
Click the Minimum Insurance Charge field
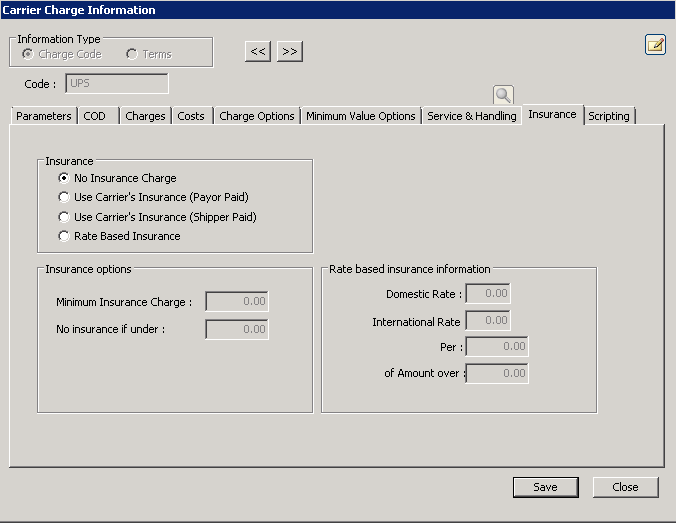click(x=237, y=302)
